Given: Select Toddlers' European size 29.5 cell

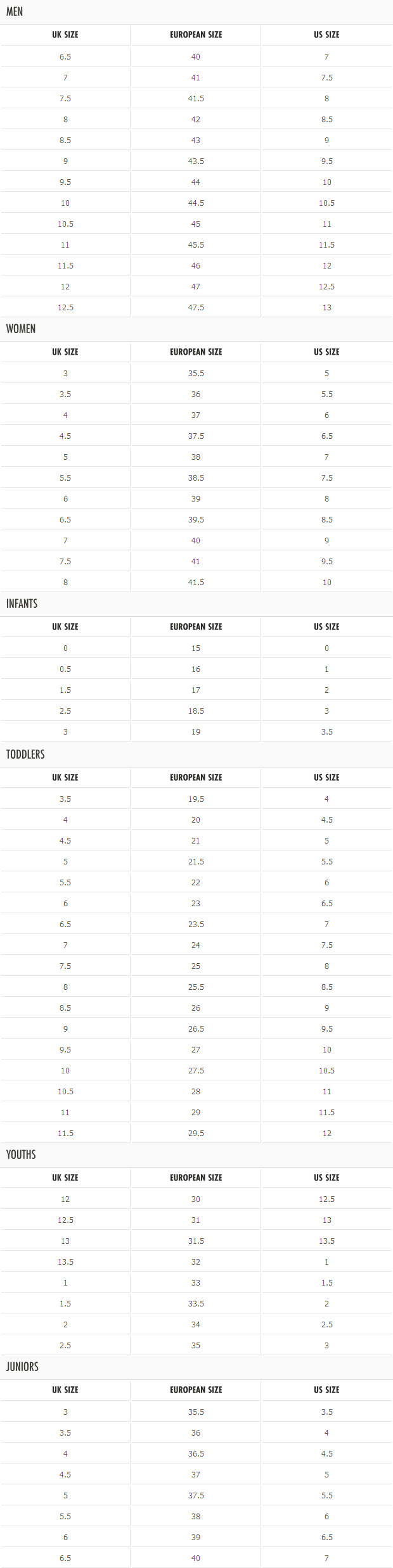Looking at the screenshot, I should click(196, 1133).
